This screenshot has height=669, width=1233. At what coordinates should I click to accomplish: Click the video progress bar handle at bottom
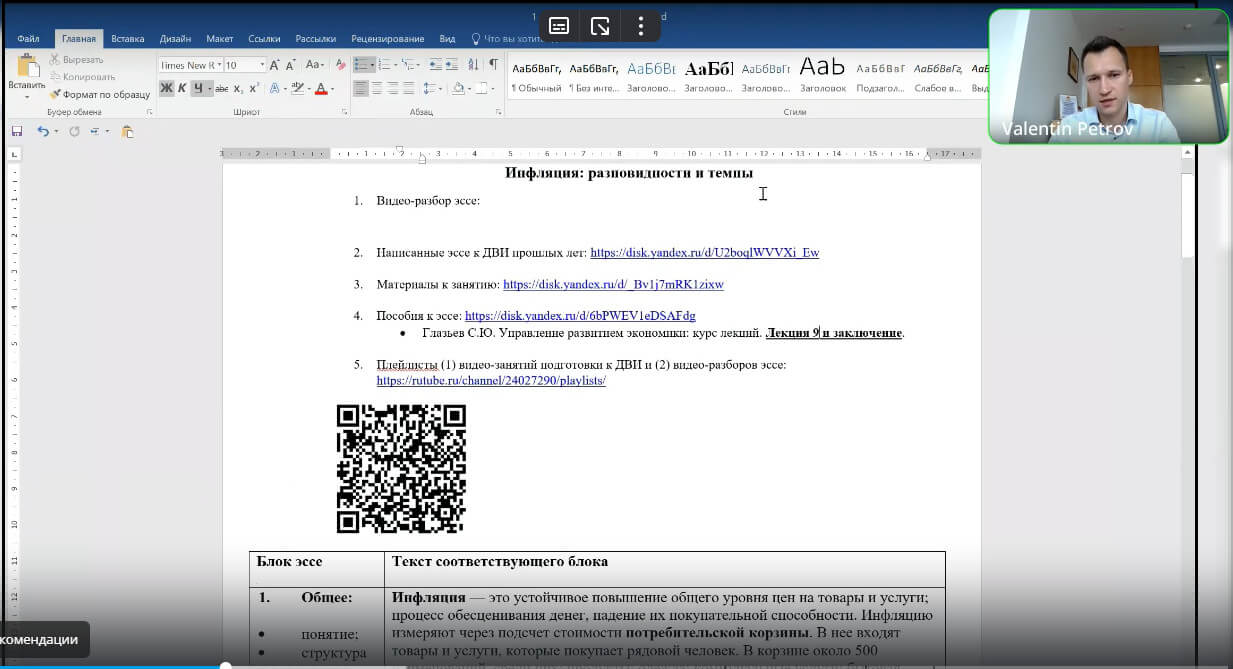(x=226, y=666)
